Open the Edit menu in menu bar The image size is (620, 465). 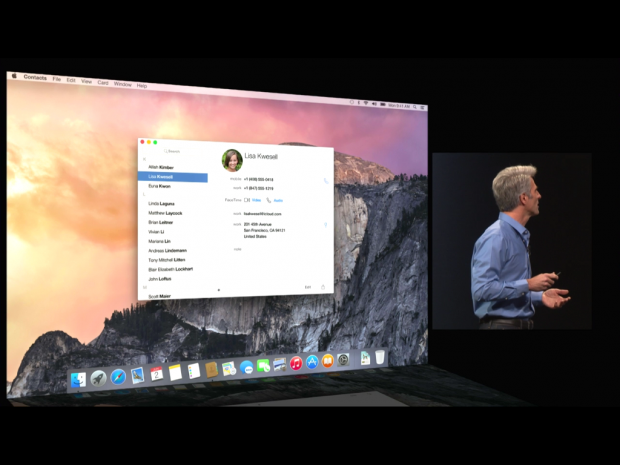[x=71, y=80]
